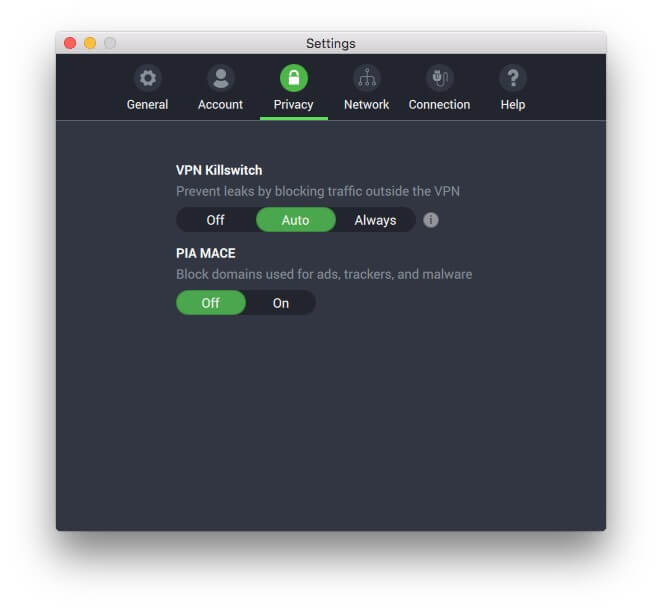Minimize the Settings window with yellow button
Screen dimensions: 662x611
click(90, 43)
